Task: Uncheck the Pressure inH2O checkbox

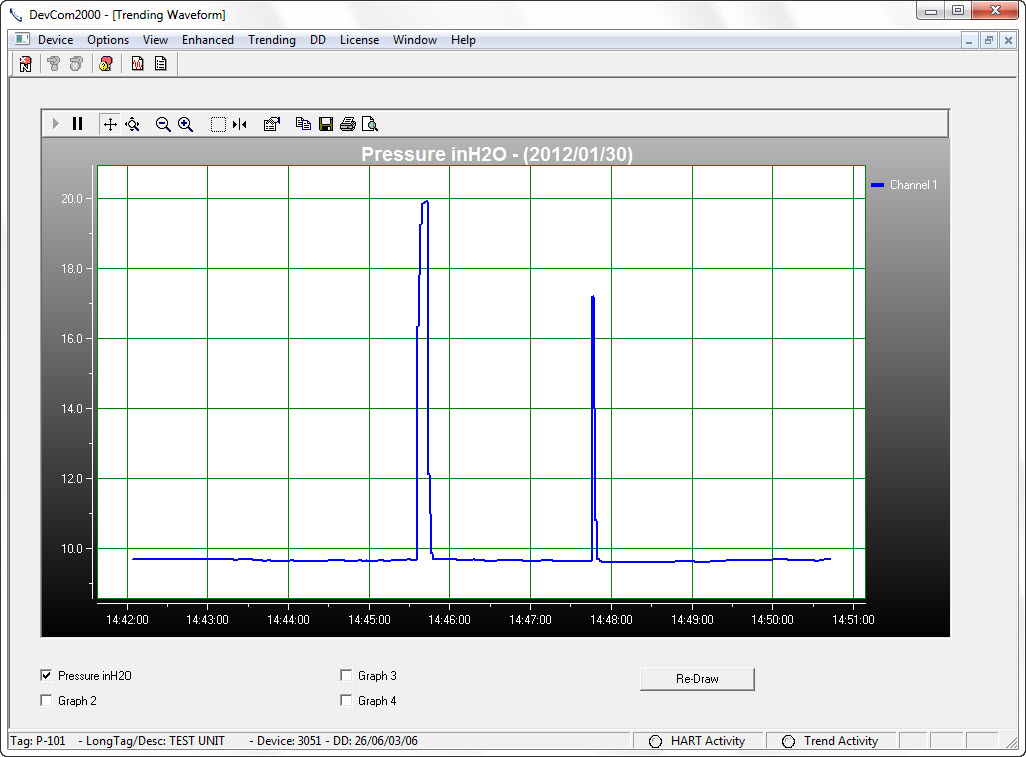Action: [46, 676]
